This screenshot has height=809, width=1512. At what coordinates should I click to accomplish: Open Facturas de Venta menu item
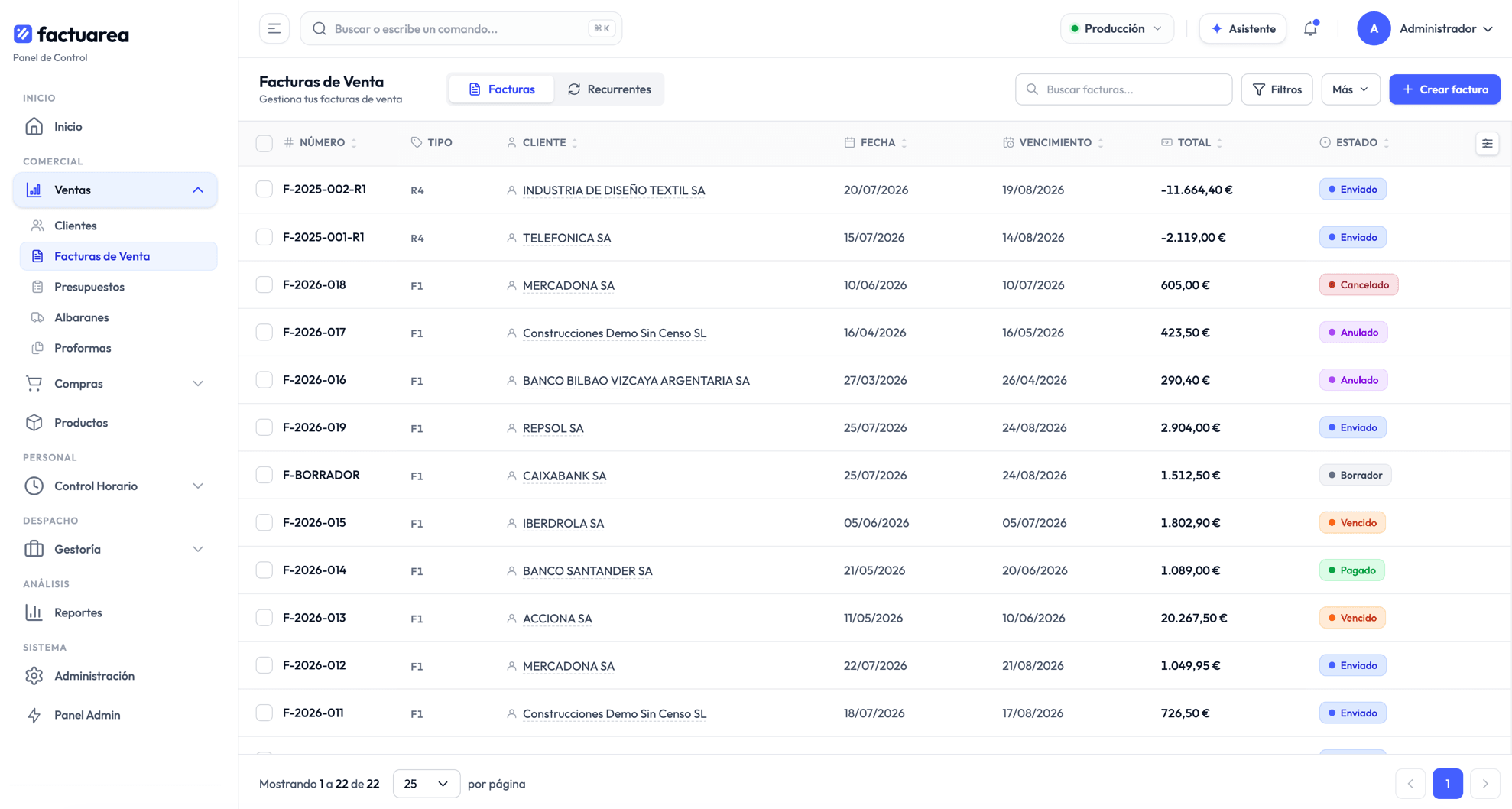(118, 256)
